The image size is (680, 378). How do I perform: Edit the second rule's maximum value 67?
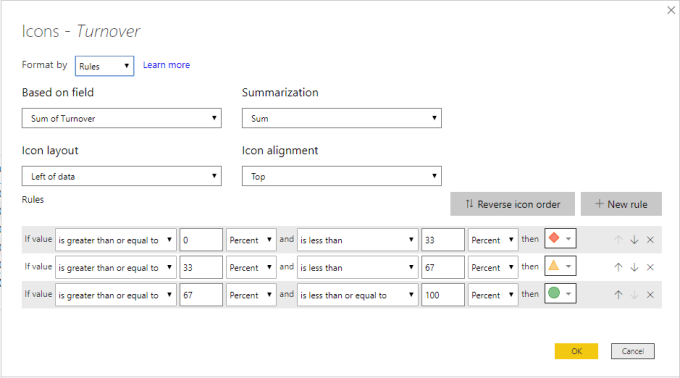pyautogui.click(x=443, y=267)
